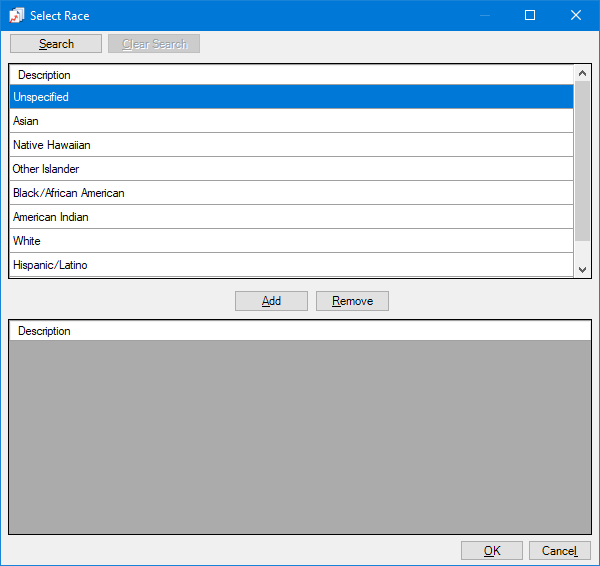Click the race list scroll up arrow
This screenshot has height=566, width=600.
tap(583, 73)
